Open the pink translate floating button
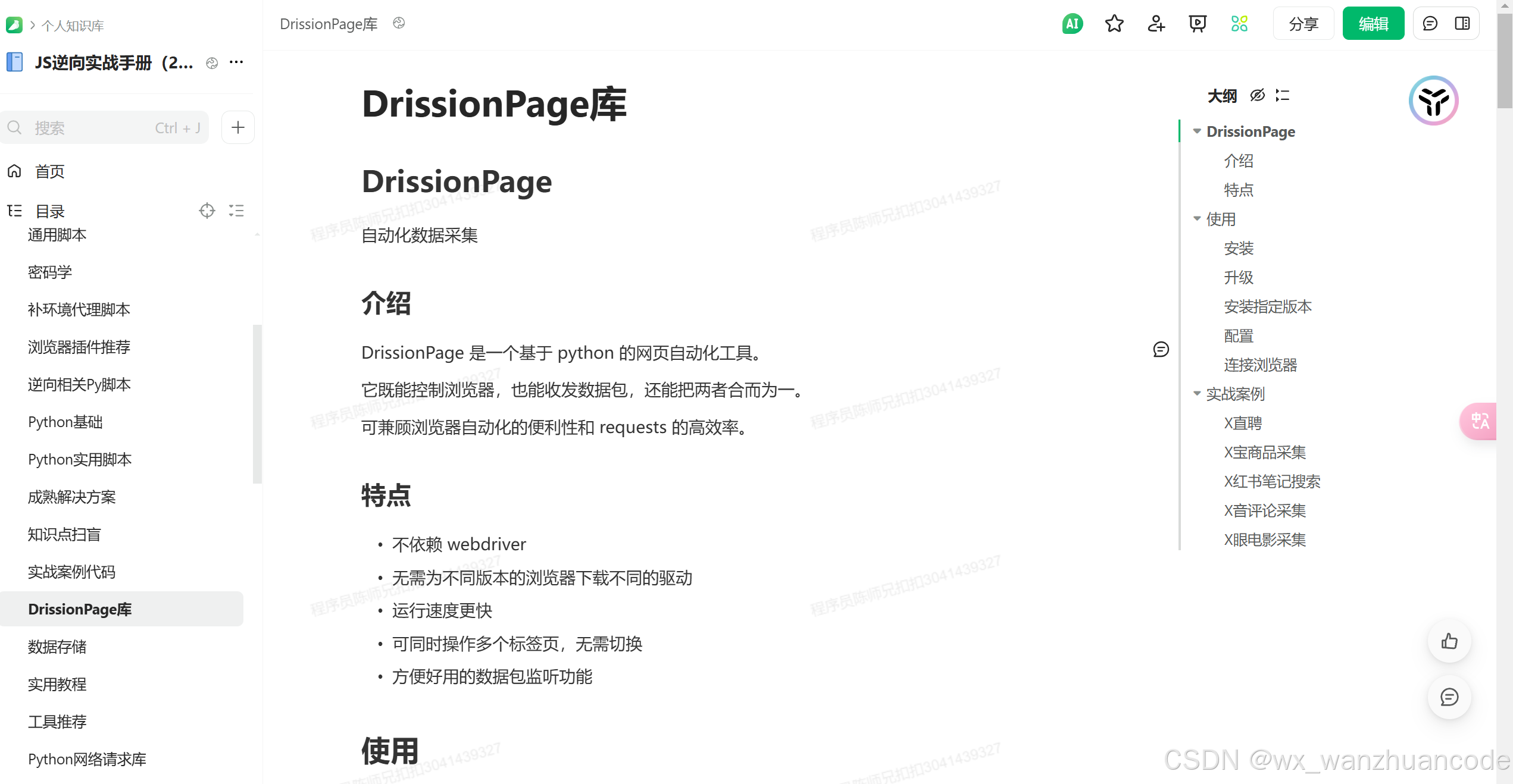This screenshot has width=1513, height=784. point(1478,422)
